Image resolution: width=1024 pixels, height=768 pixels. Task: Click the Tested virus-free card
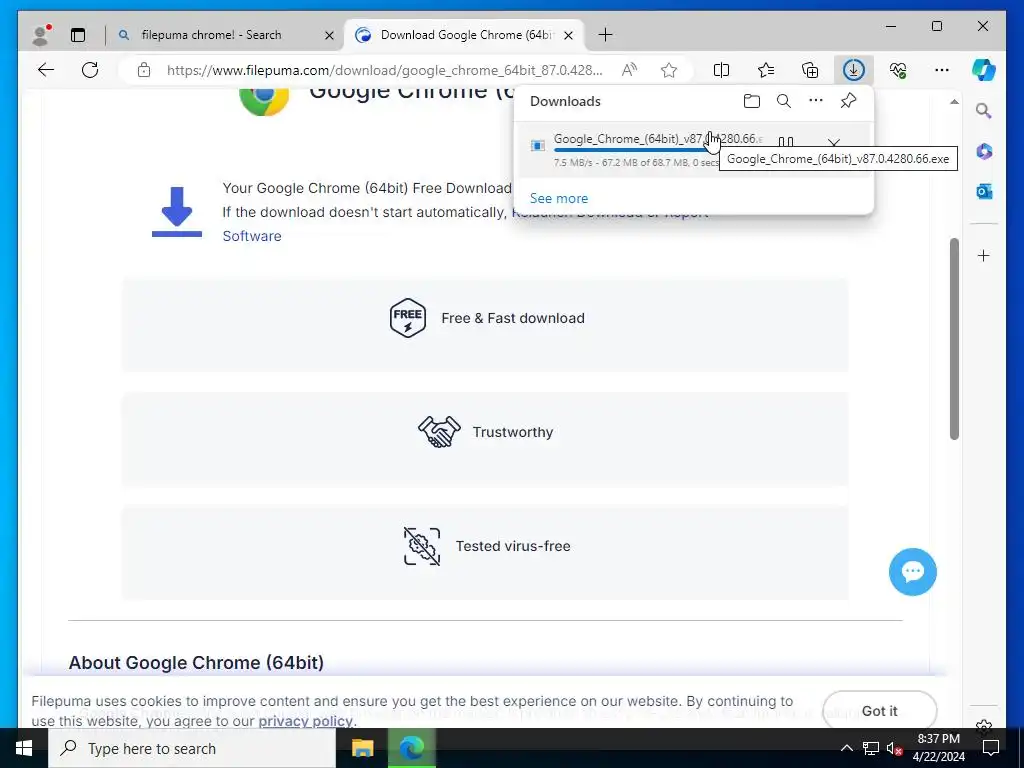point(485,552)
